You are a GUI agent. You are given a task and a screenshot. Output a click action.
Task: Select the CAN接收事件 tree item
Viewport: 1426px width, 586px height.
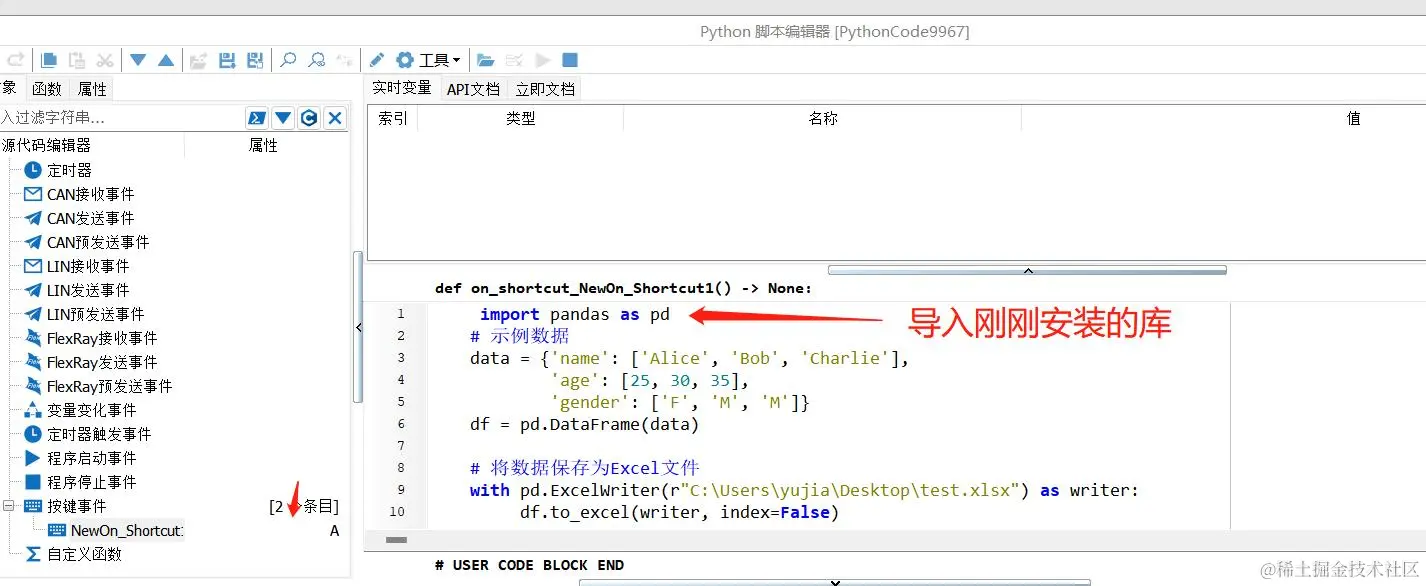coord(90,194)
